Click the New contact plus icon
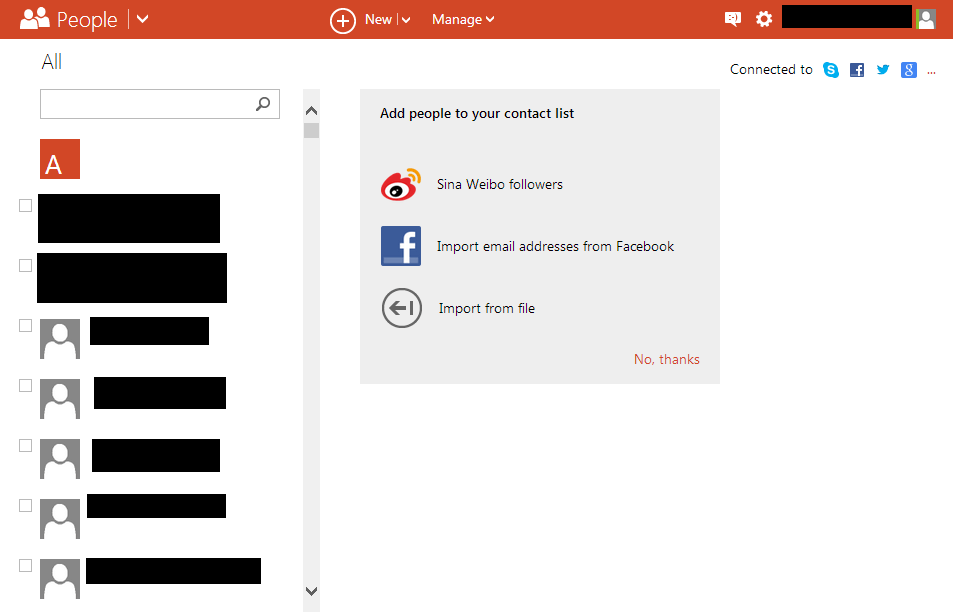The image size is (953, 612). coord(343,21)
